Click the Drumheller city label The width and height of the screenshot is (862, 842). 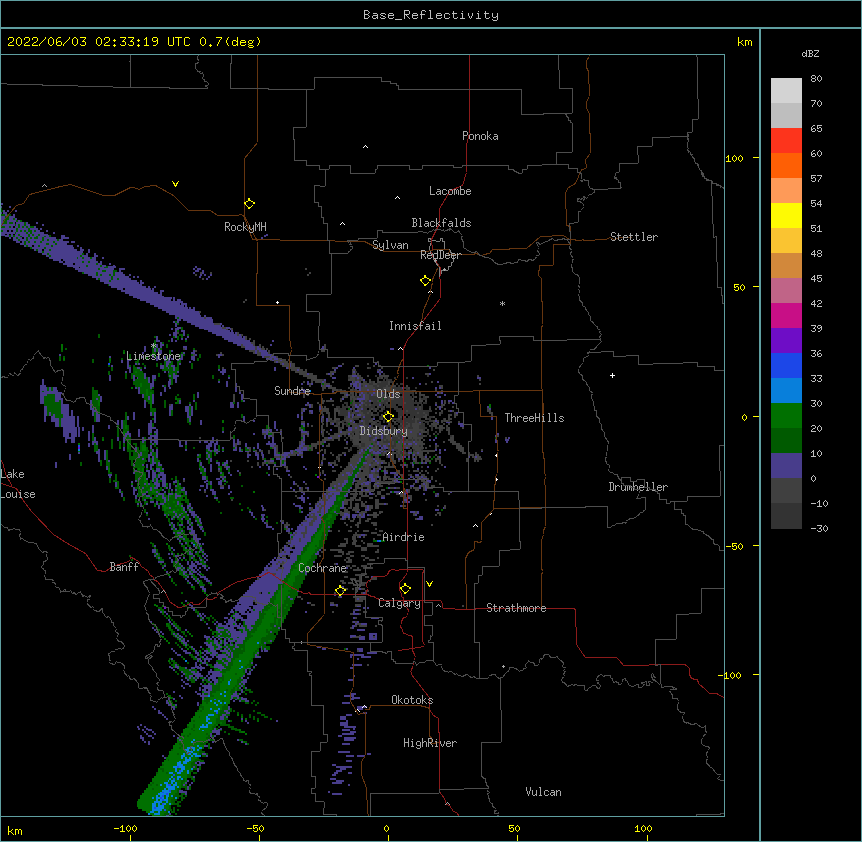(x=638, y=487)
